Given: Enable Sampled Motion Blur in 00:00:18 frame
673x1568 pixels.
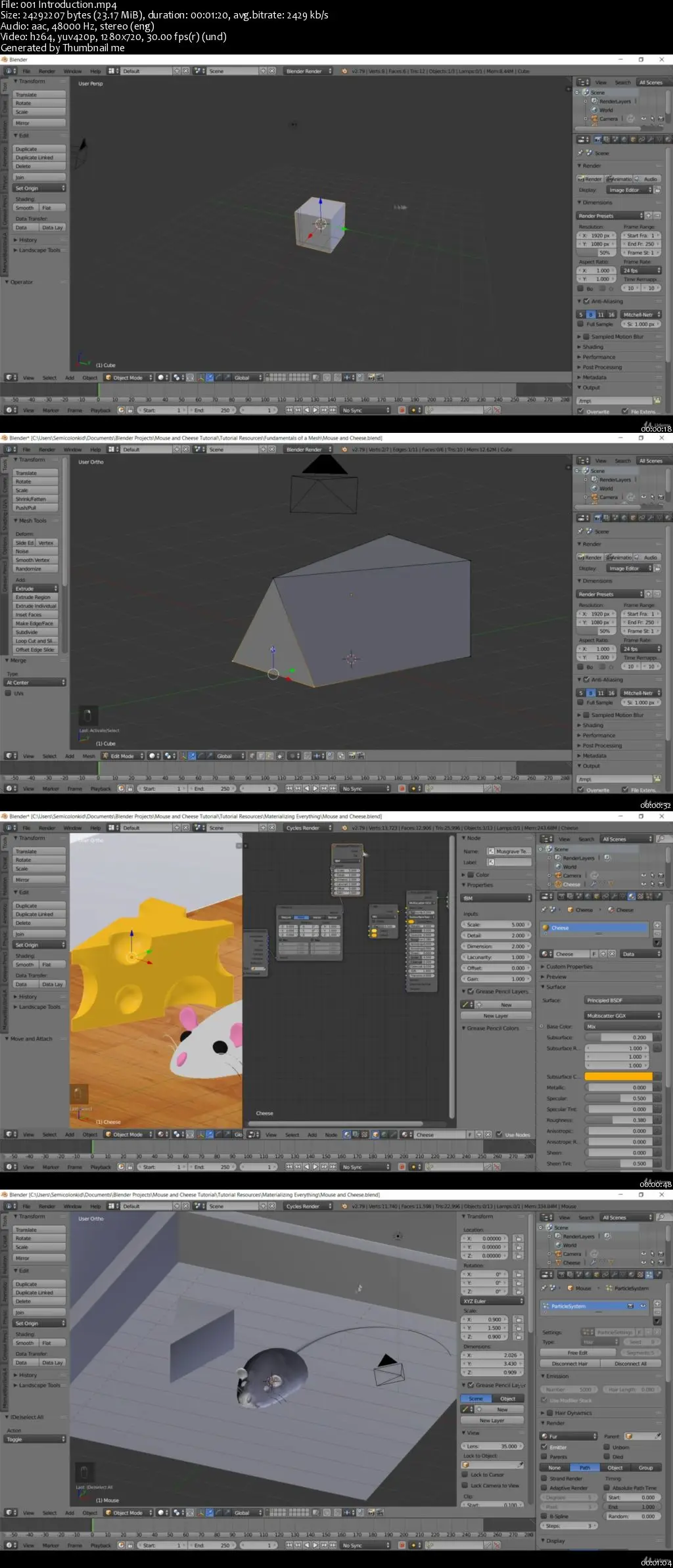Looking at the screenshot, I should [x=588, y=336].
